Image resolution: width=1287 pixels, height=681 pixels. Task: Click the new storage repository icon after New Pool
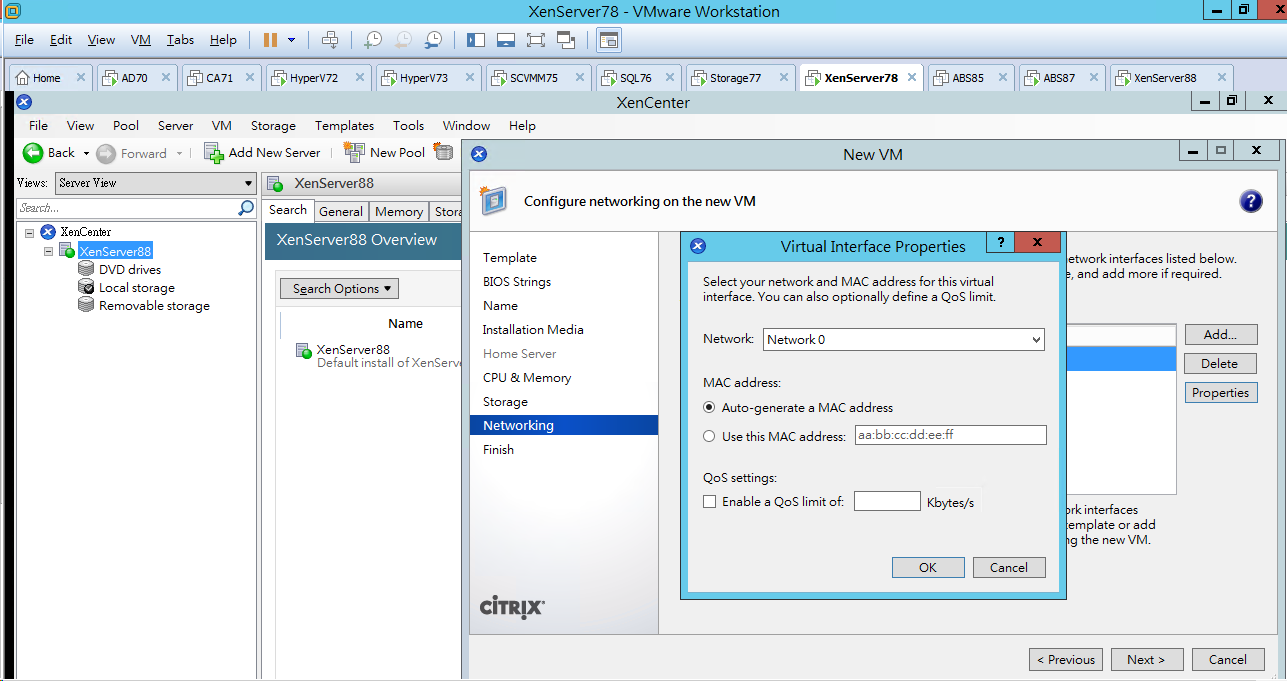[442, 152]
